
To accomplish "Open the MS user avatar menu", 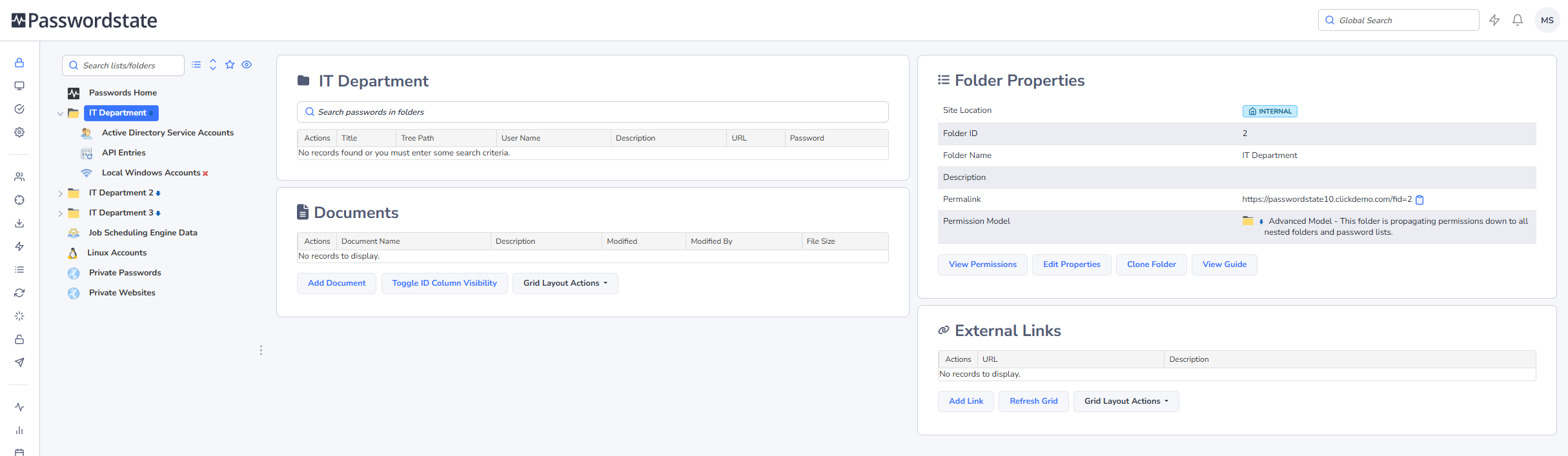I will click(x=1547, y=20).
